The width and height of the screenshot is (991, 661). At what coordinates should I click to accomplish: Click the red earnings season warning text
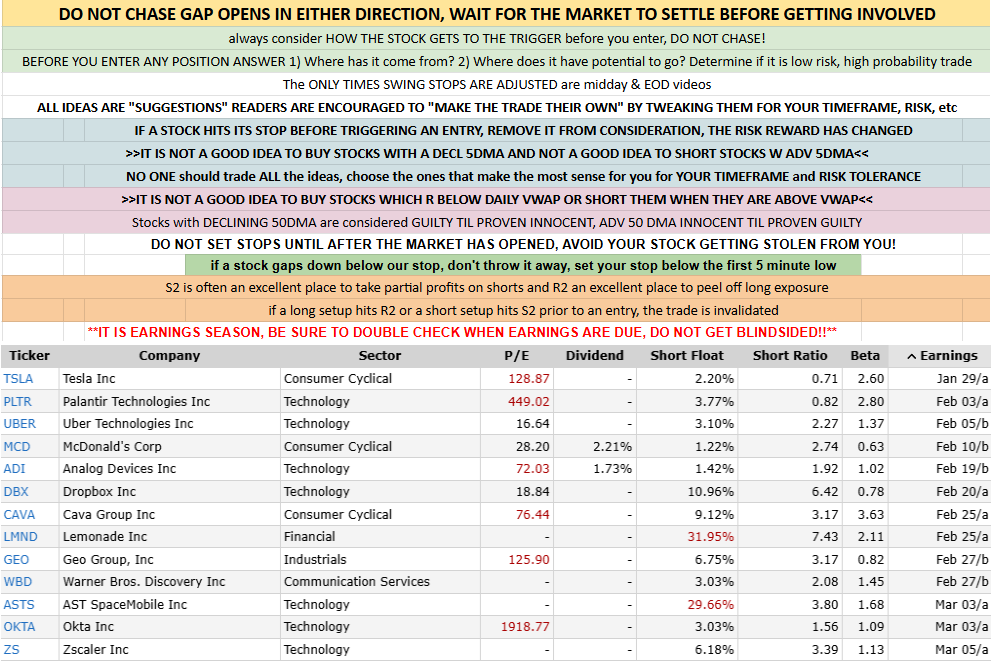pyautogui.click(x=462, y=332)
